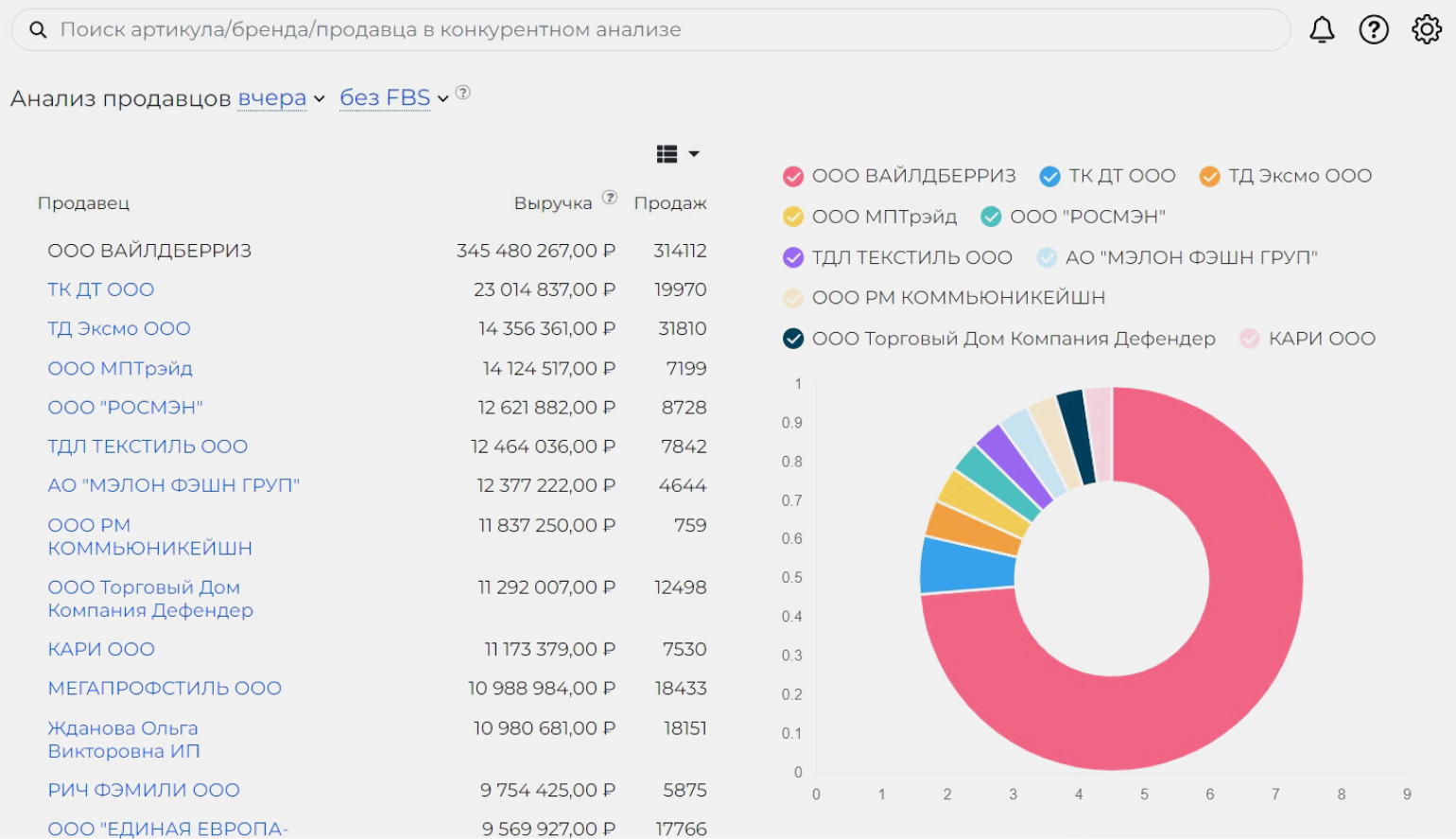Open seller ООО МПТрэйд link
This screenshot has width=1456, height=839.
(x=120, y=368)
